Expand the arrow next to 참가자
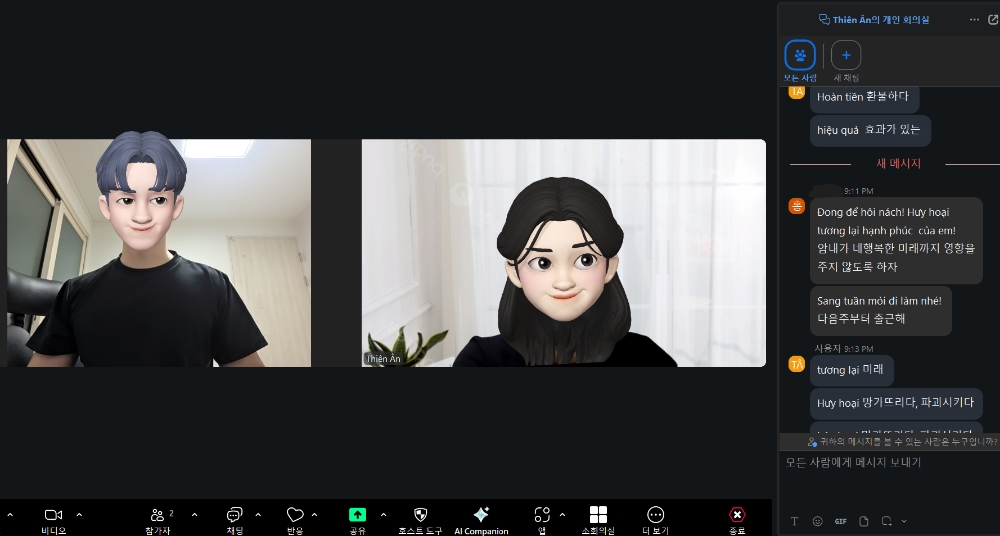1000x536 pixels. coord(195,514)
